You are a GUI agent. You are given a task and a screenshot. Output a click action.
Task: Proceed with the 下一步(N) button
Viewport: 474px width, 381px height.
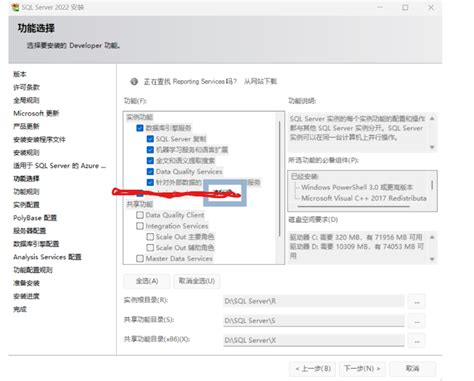[x=362, y=369]
